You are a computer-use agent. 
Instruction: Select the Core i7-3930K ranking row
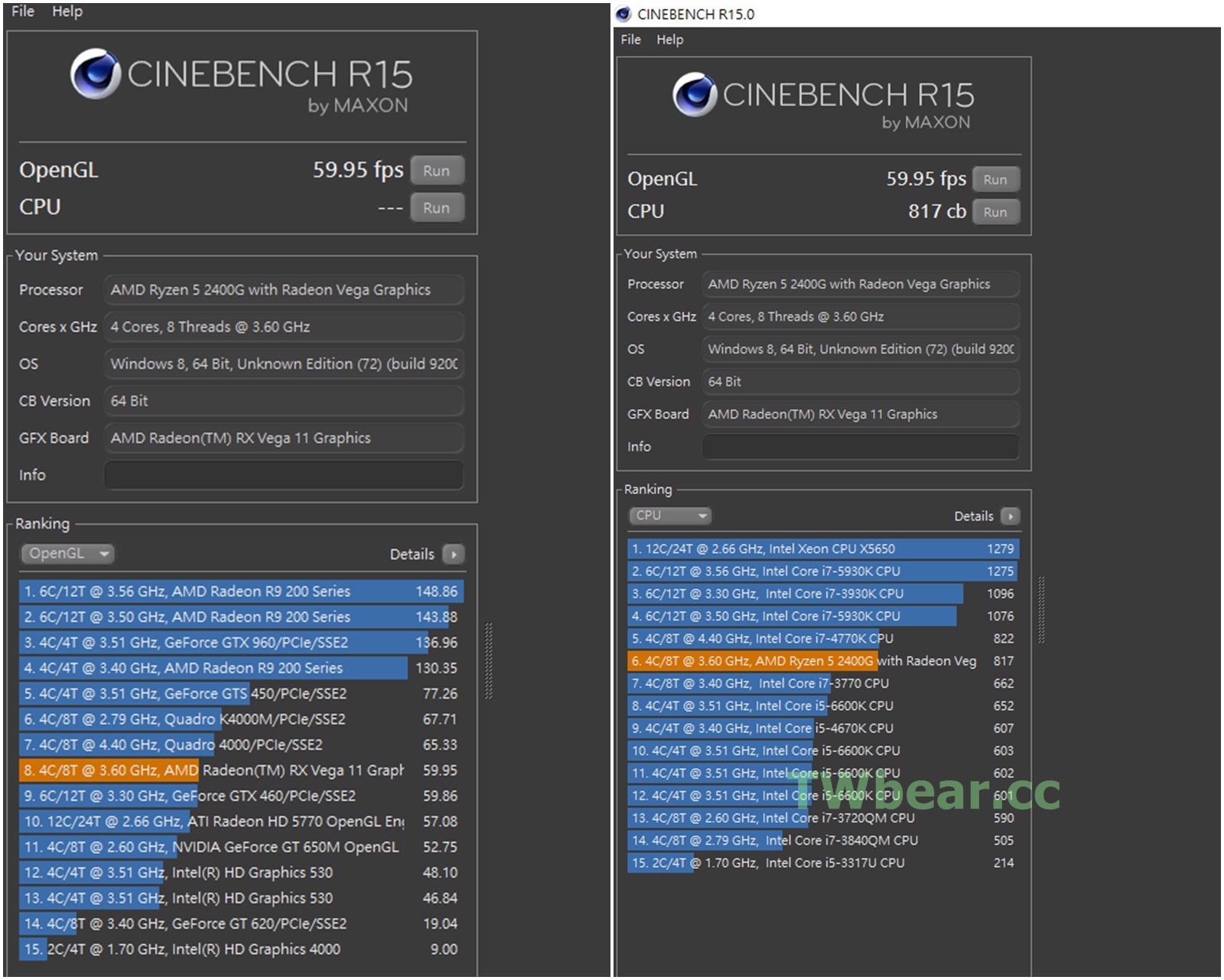pos(823,594)
